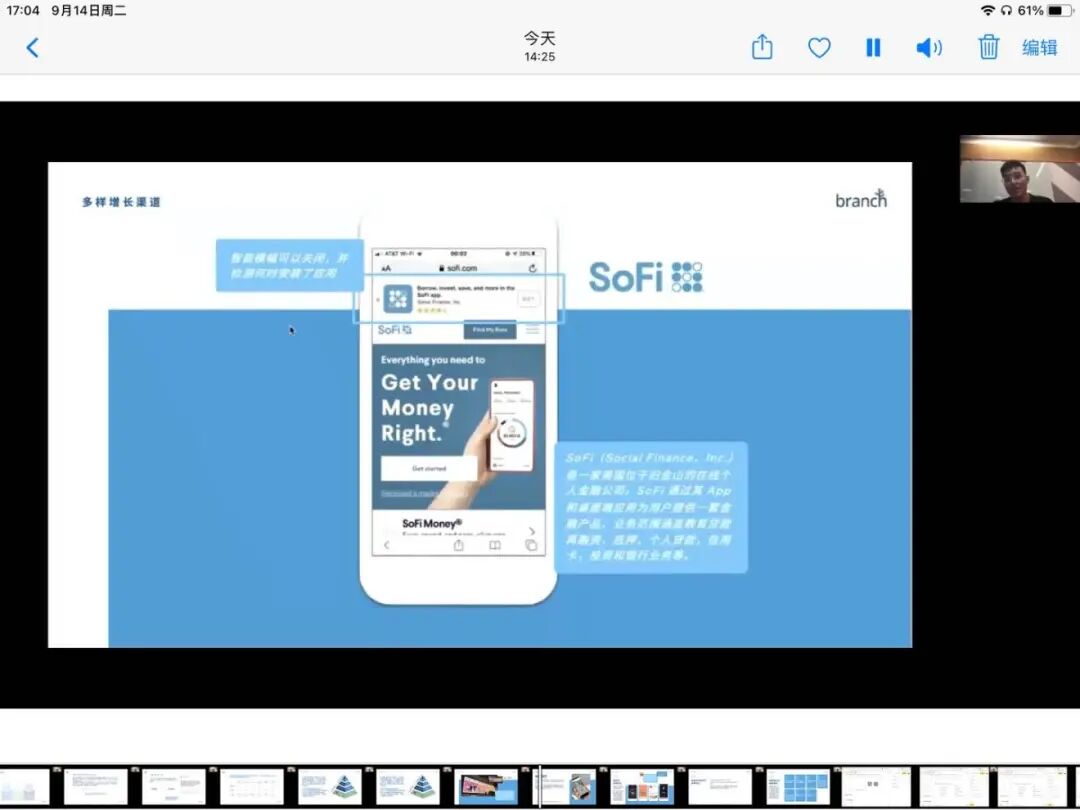Viewport: 1080px width, 810px height.
Task: Pause the playing video
Action: click(873, 48)
